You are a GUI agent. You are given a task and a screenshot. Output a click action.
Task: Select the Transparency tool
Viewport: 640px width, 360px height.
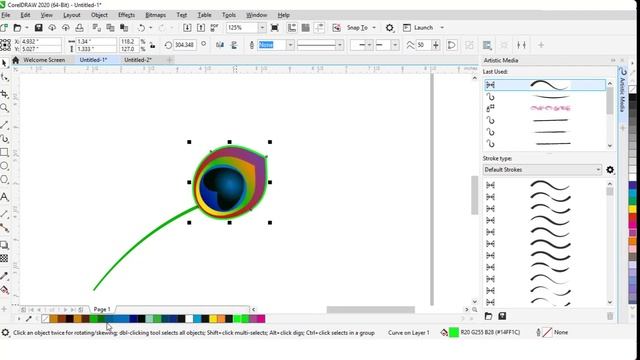[x=4, y=258]
